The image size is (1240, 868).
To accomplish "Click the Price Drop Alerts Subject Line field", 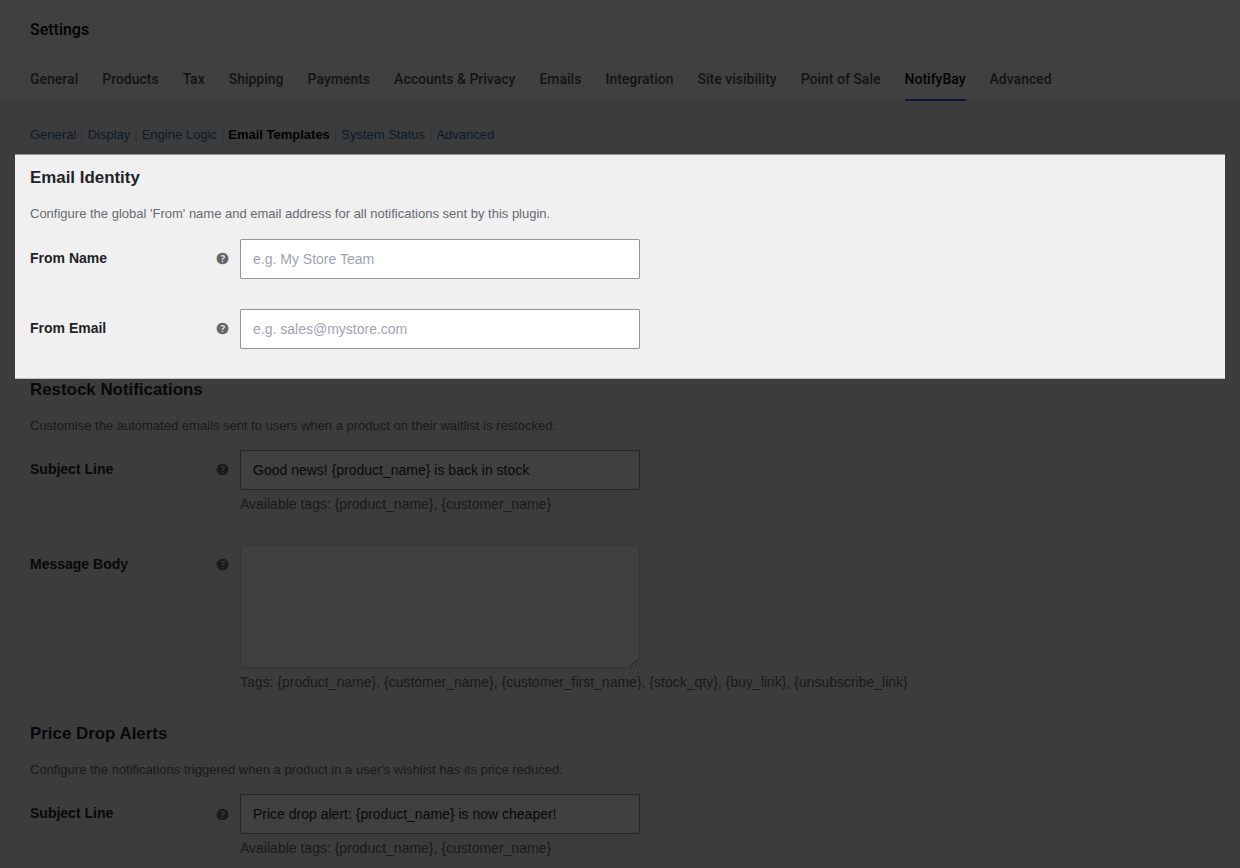I will pos(440,814).
